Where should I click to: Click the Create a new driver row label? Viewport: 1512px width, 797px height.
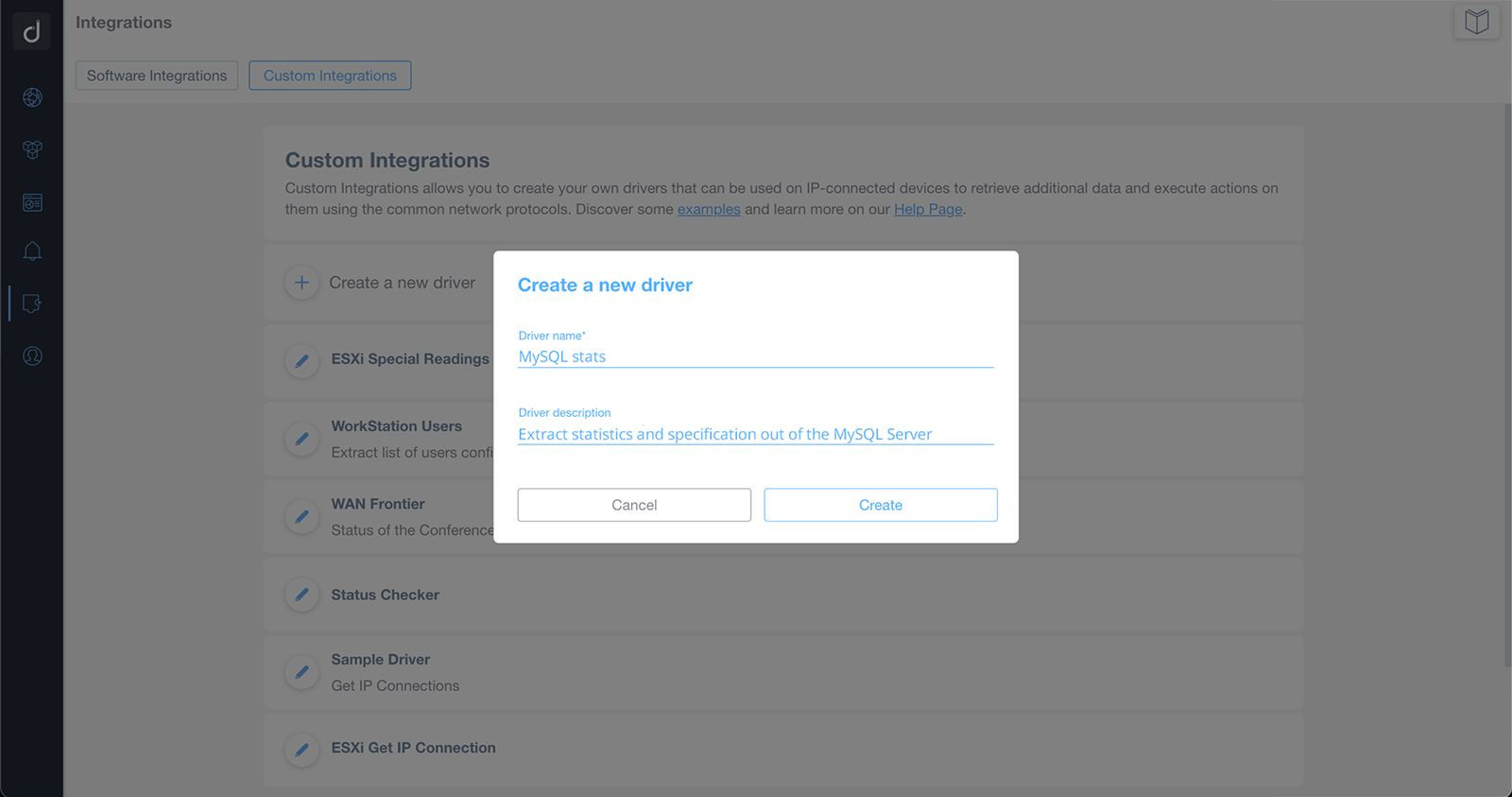tap(402, 283)
